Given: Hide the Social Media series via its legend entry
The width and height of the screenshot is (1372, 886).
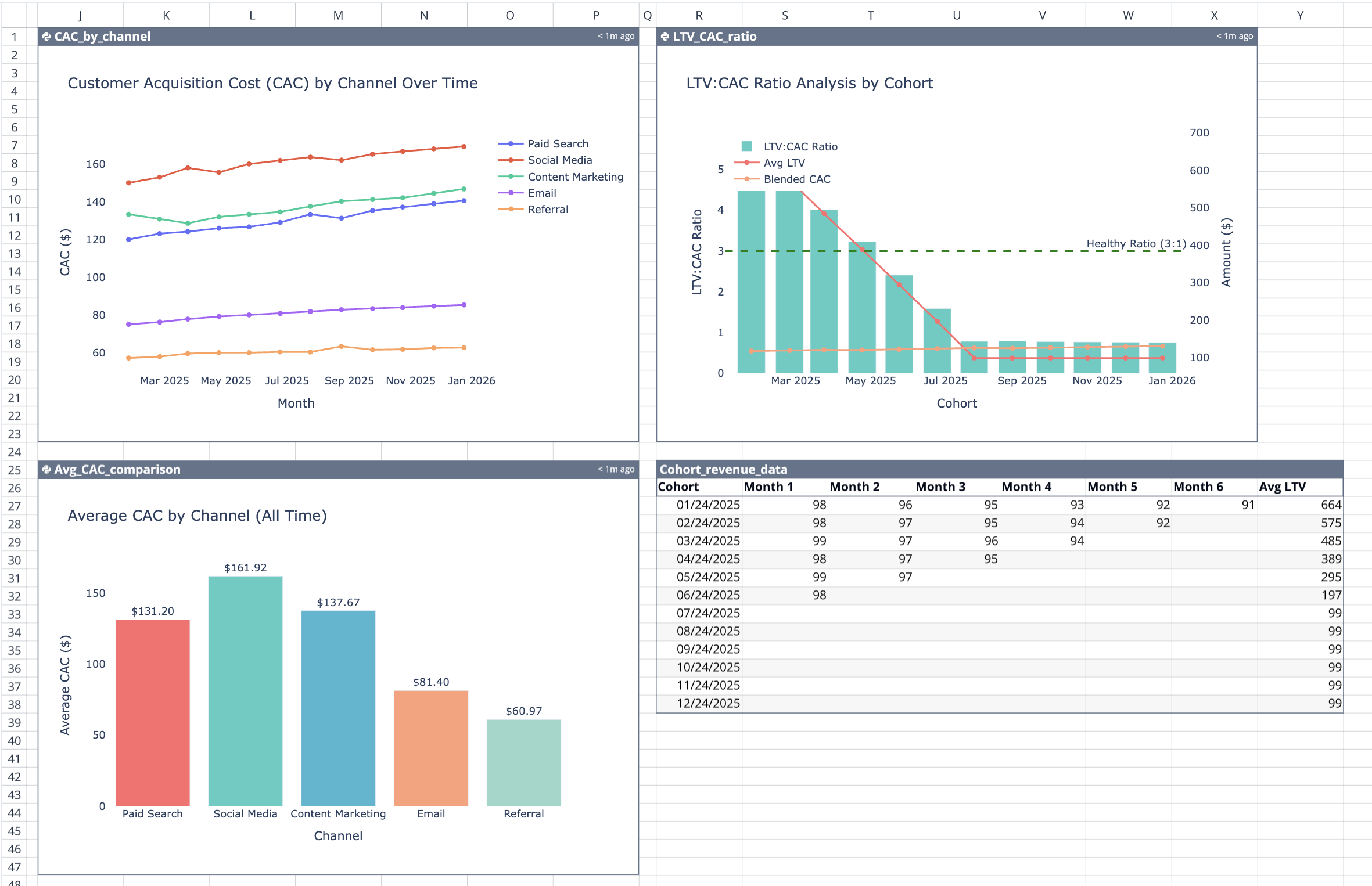Looking at the screenshot, I should click(559, 160).
